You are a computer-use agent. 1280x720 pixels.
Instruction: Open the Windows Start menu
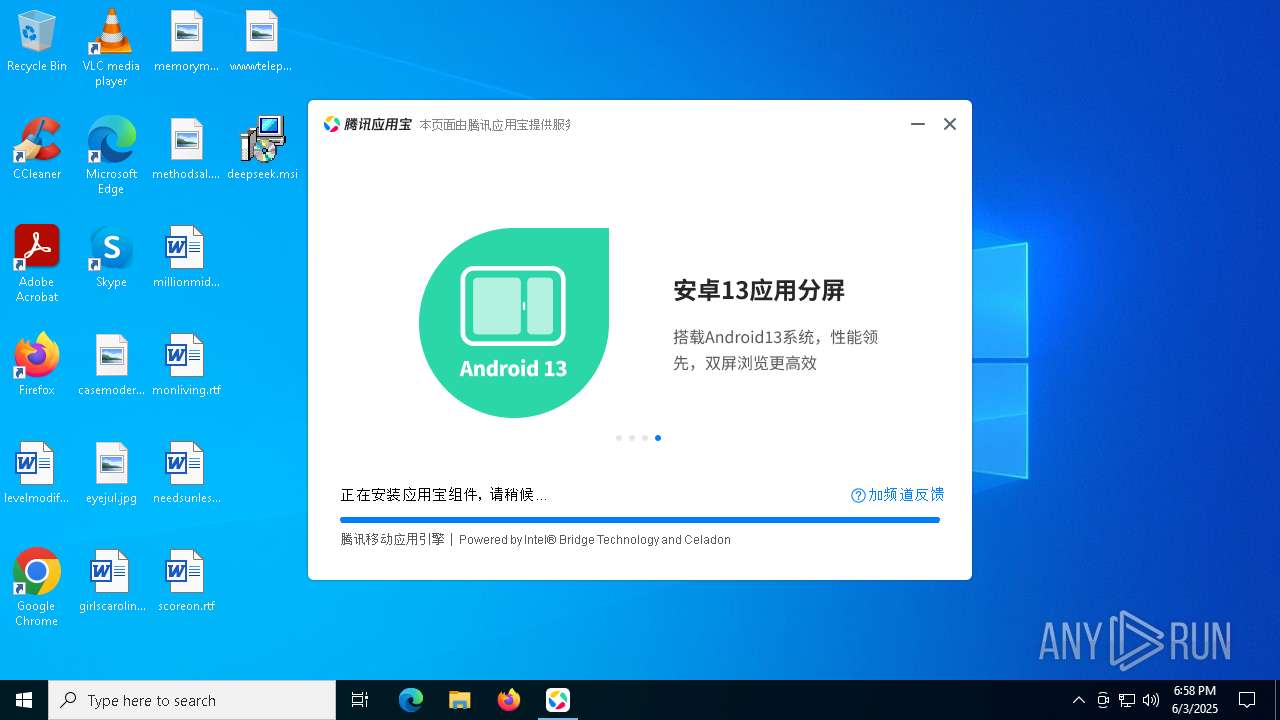24,700
